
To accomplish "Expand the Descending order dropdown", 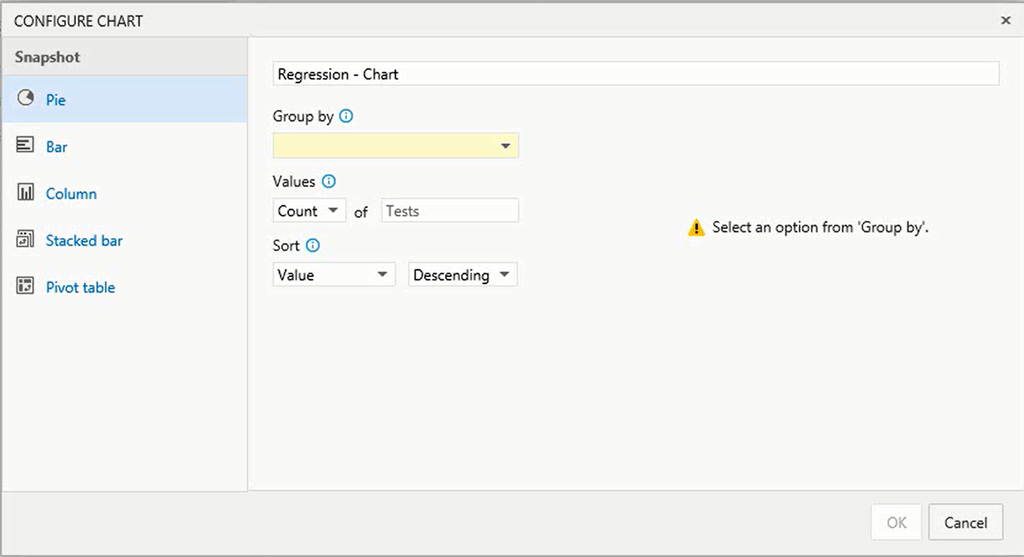I will [463, 275].
